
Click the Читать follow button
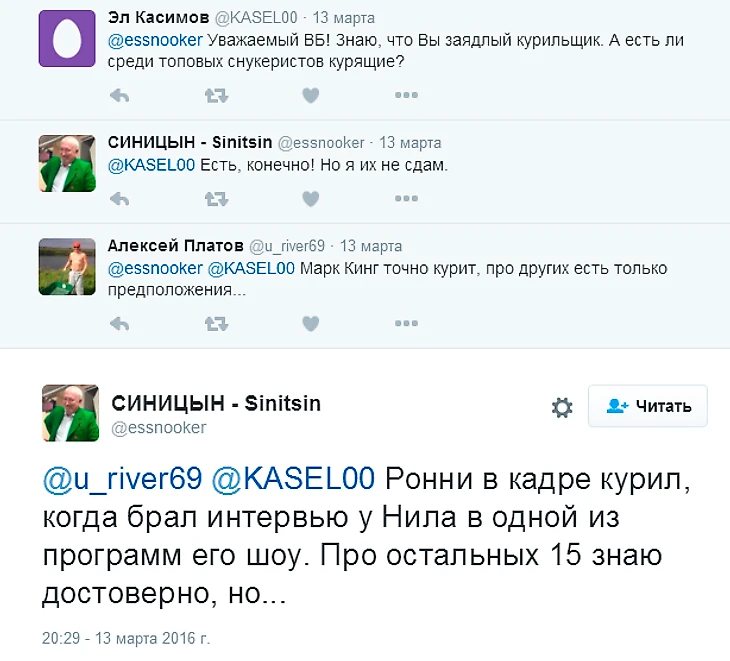648,406
